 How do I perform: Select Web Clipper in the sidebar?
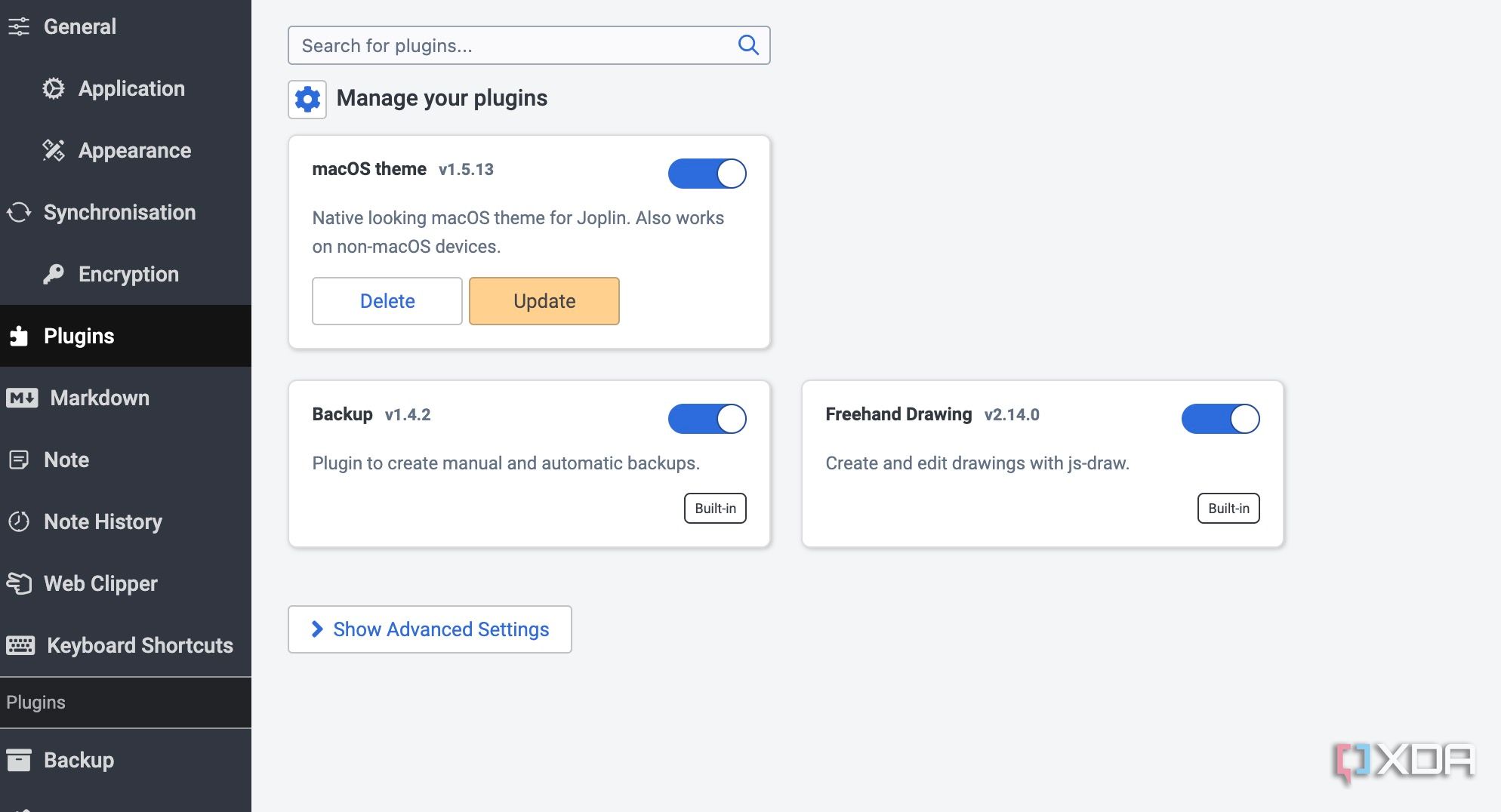(x=125, y=583)
